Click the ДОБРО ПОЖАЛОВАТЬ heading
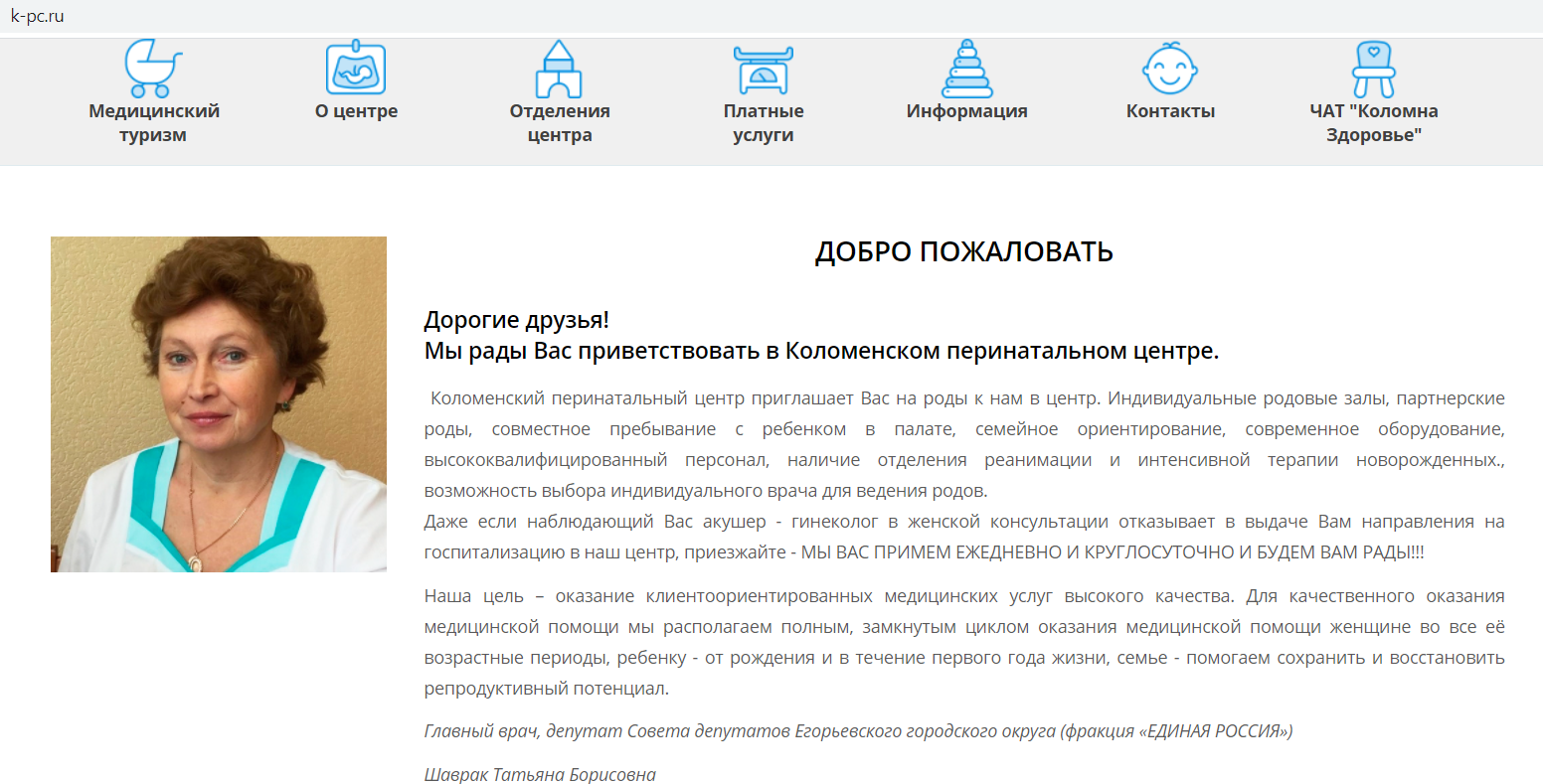The image size is (1543, 784). click(x=963, y=252)
